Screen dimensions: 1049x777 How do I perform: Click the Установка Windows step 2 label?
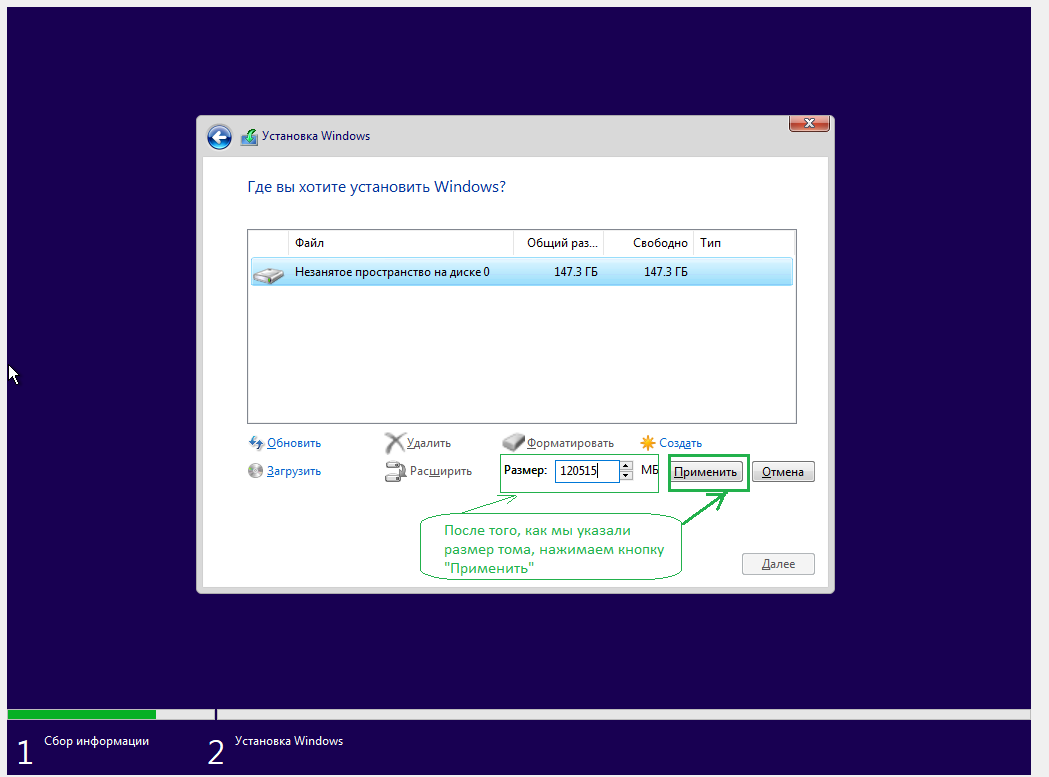click(289, 741)
